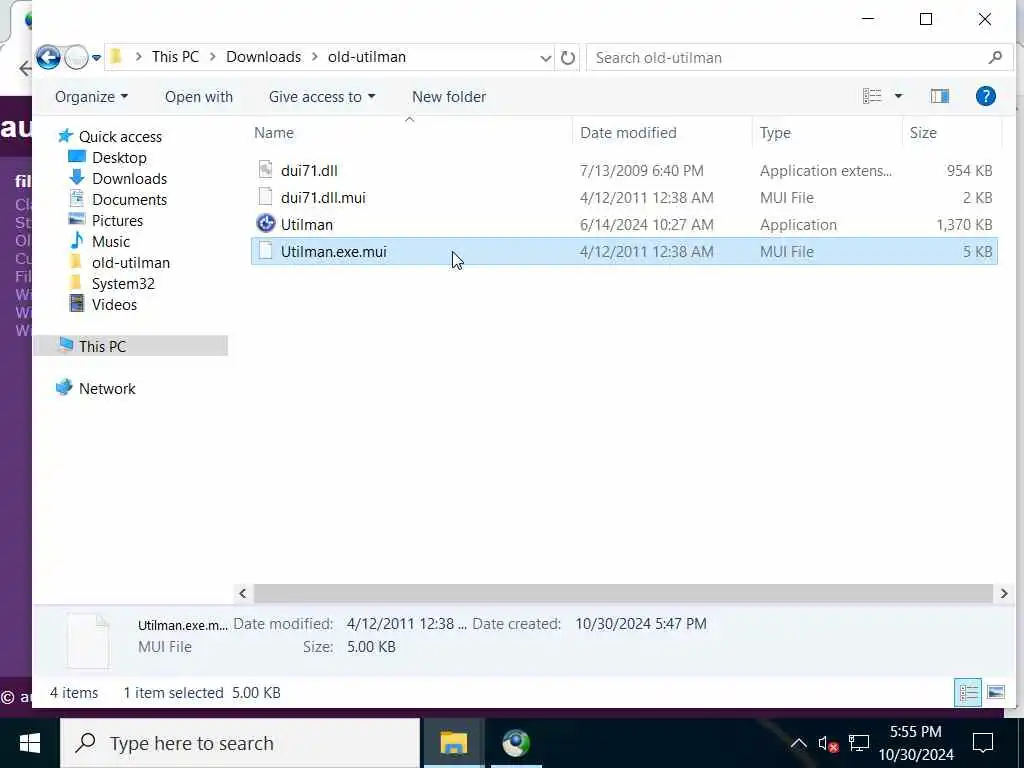The height and width of the screenshot is (768, 1024).
Task: Click the date 6/14/2024 10:27 AM
Action: [x=647, y=225]
